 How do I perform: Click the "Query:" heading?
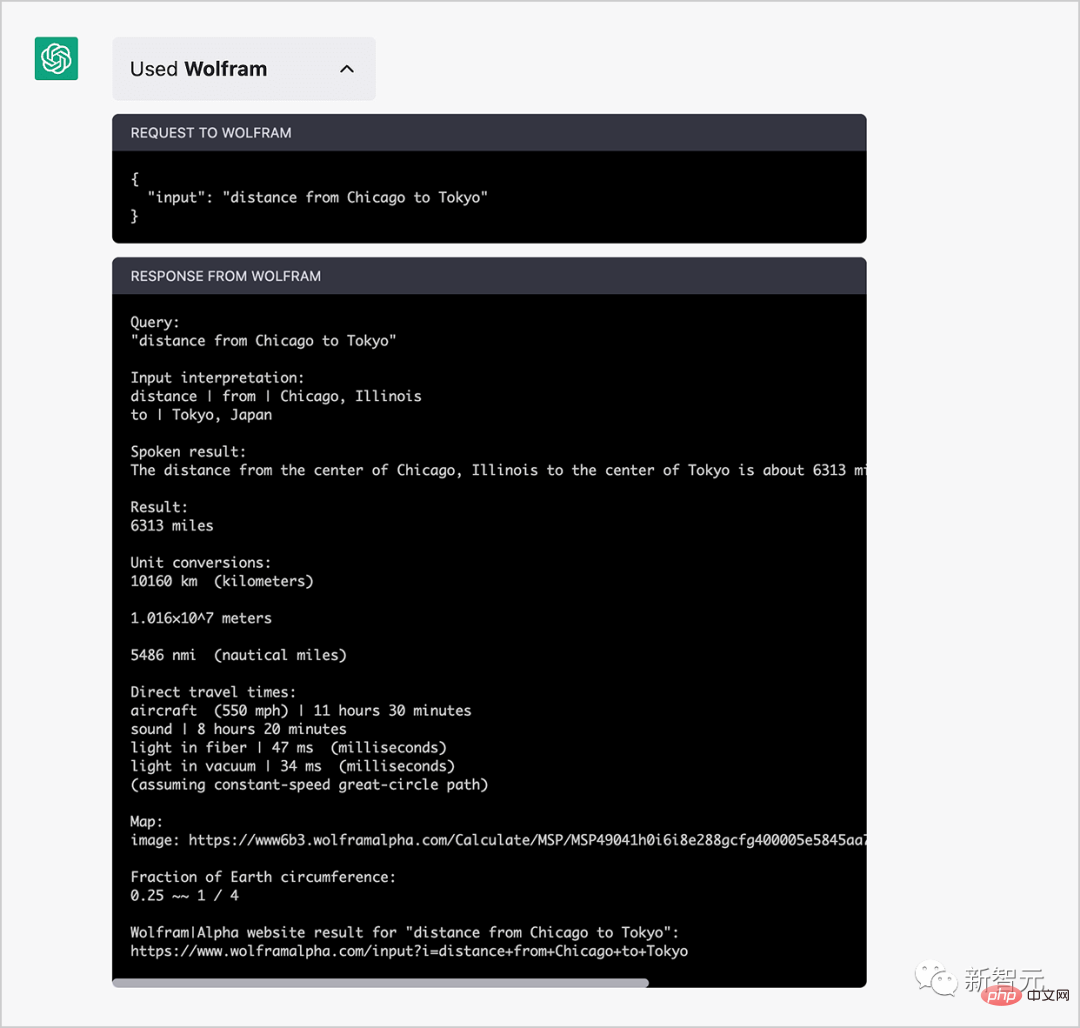click(x=155, y=323)
